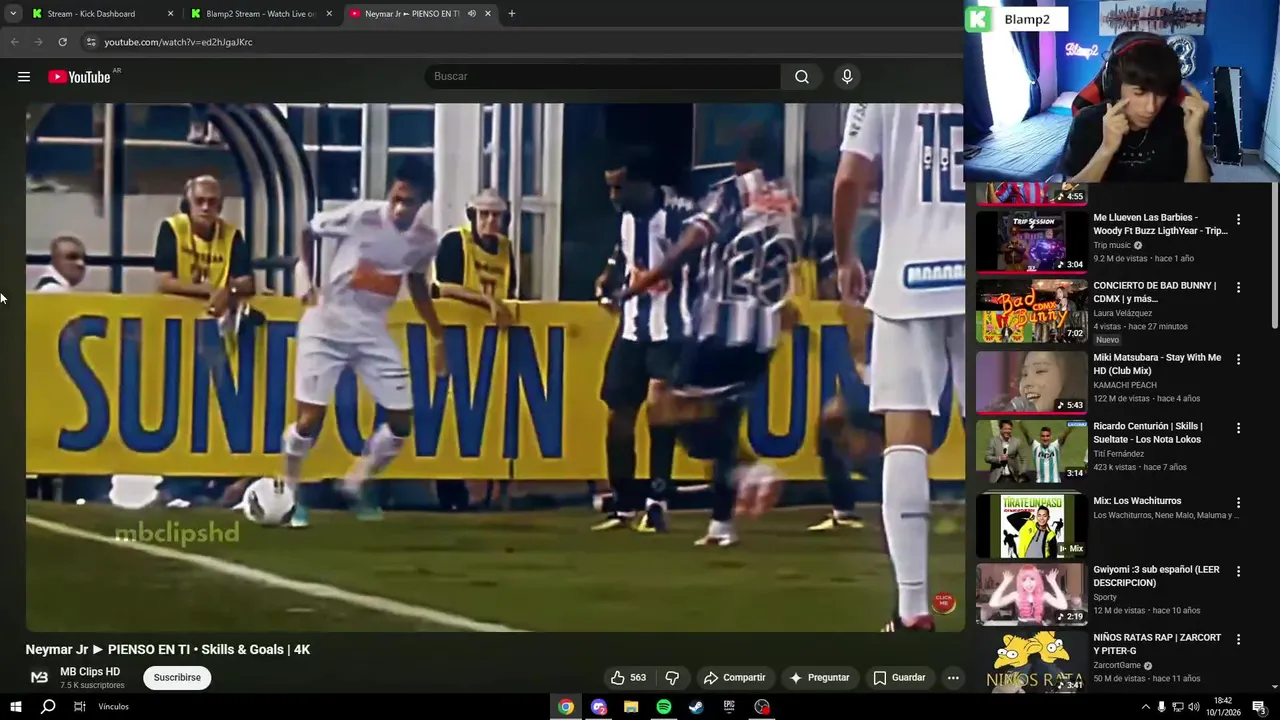Open options for Concierto de Bad Bunny
This screenshot has height=720, width=1280.
pyautogui.click(x=1238, y=288)
